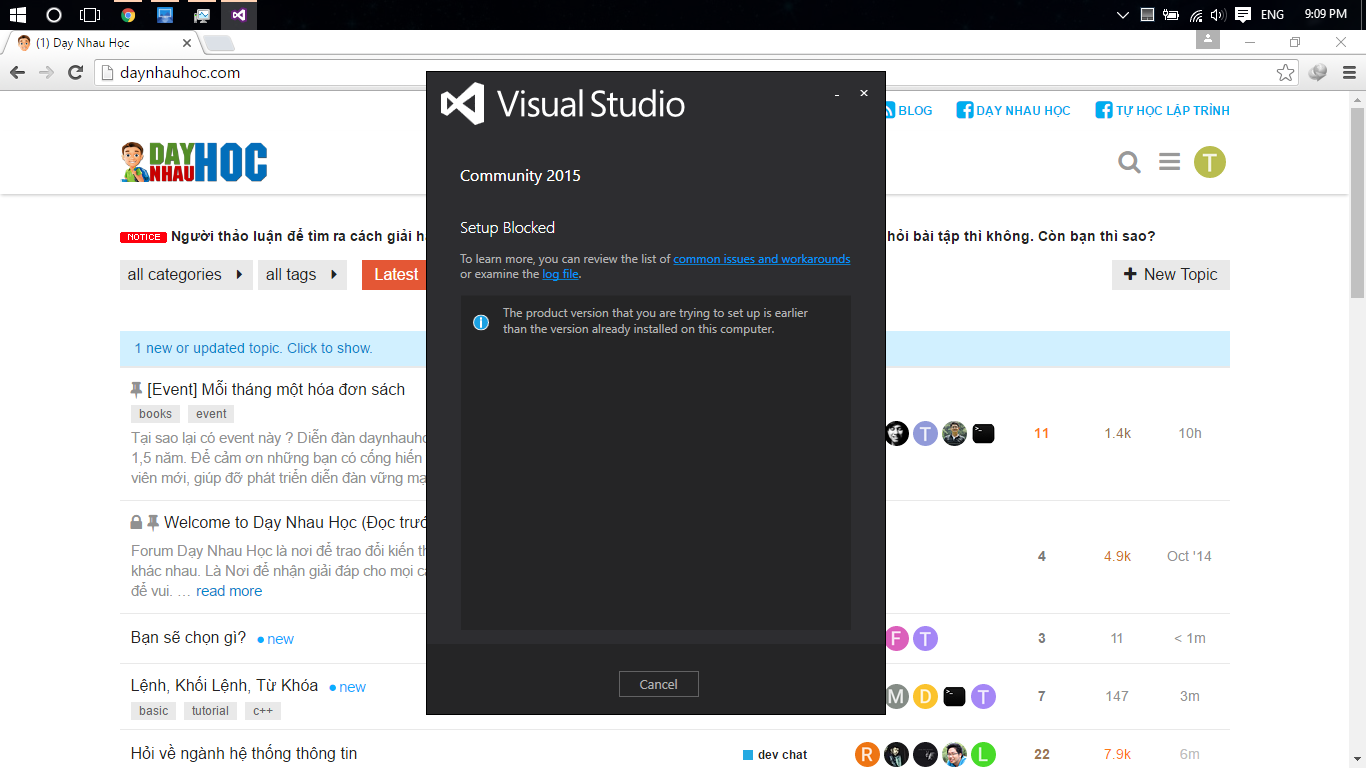Click the 11 replies count
Viewport: 1366px width, 768px height.
[1042, 434]
